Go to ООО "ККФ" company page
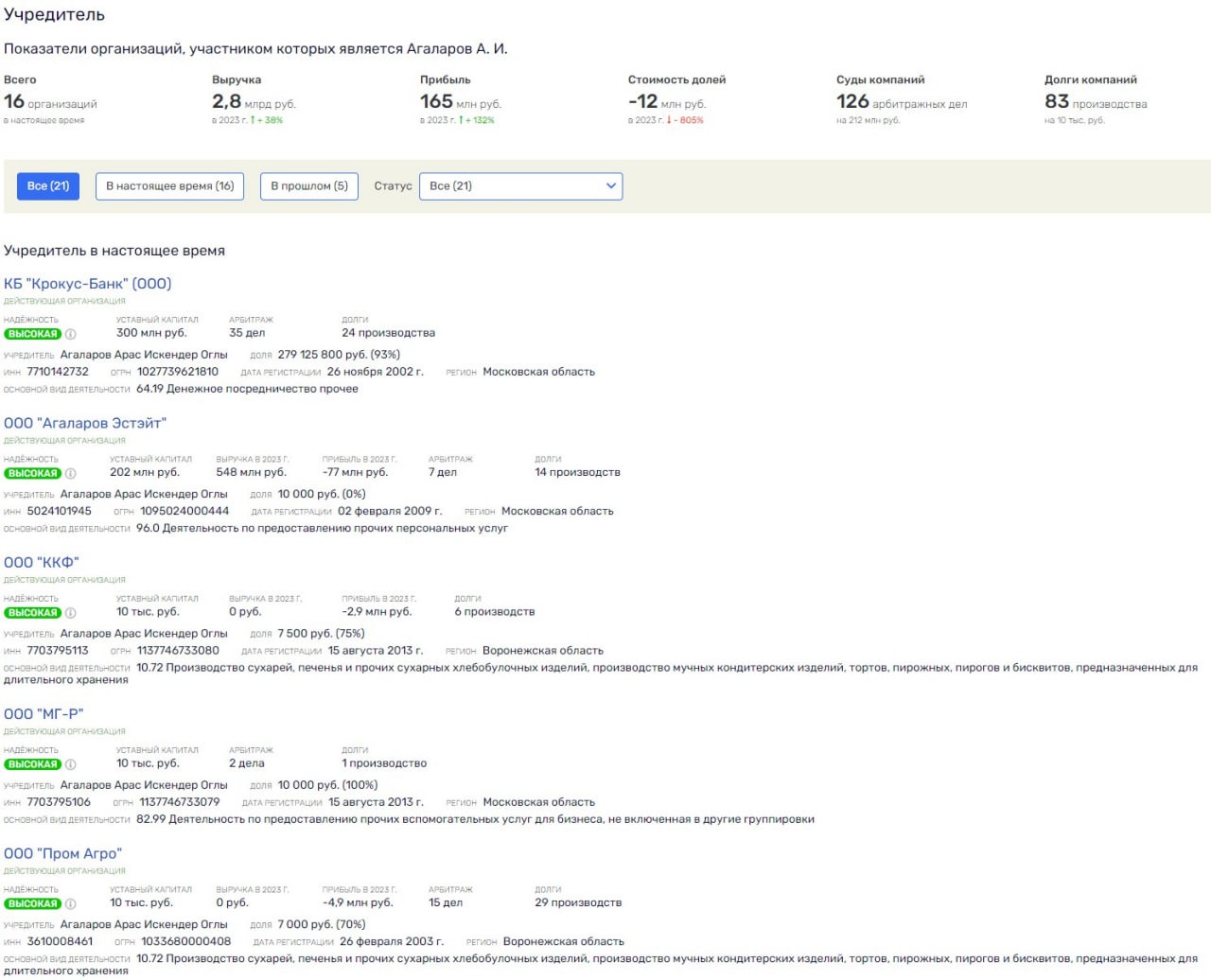1211x980 pixels. tap(42, 563)
